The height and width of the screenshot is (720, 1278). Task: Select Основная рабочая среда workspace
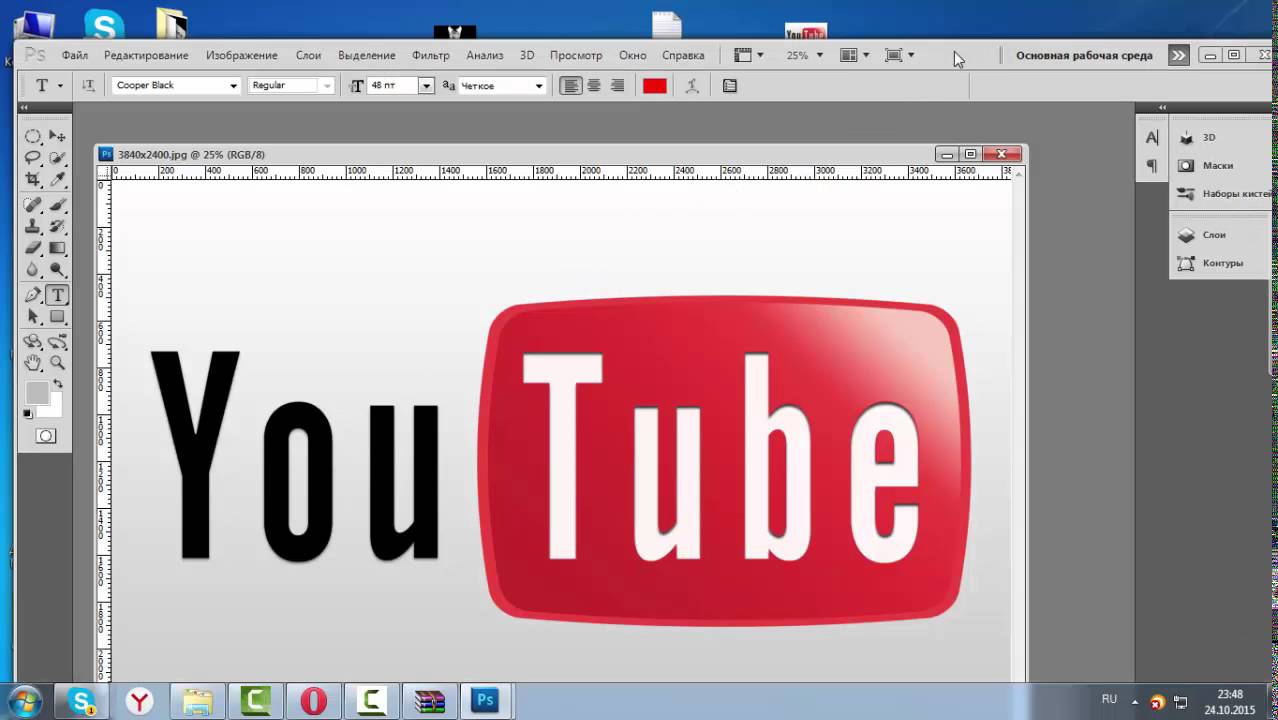coord(1084,55)
